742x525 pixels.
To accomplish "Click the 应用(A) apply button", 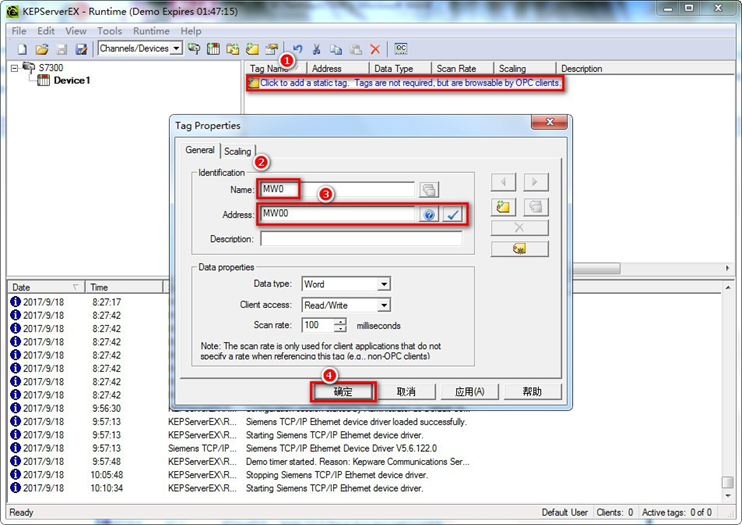I will point(469,392).
